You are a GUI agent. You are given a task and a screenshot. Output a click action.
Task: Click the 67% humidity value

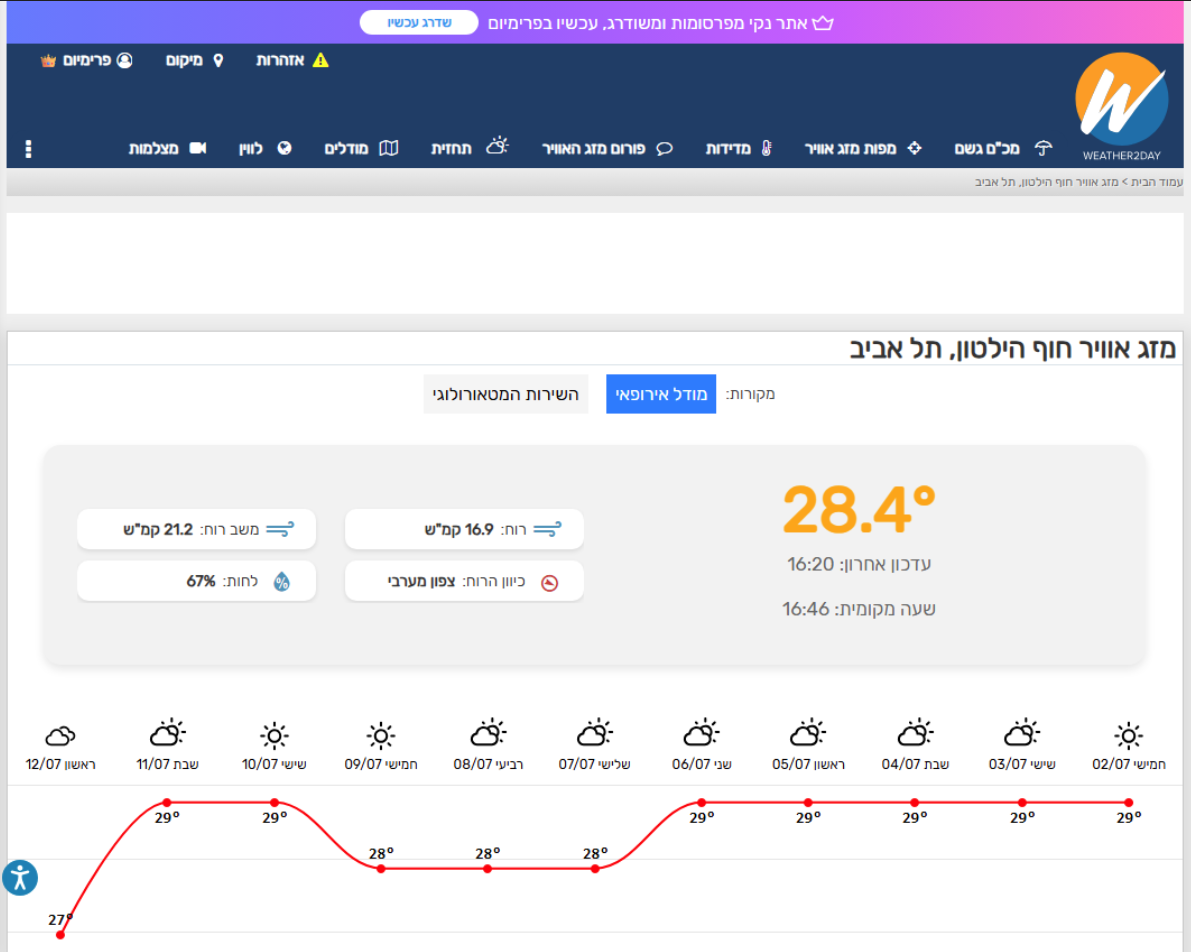(201, 581)
